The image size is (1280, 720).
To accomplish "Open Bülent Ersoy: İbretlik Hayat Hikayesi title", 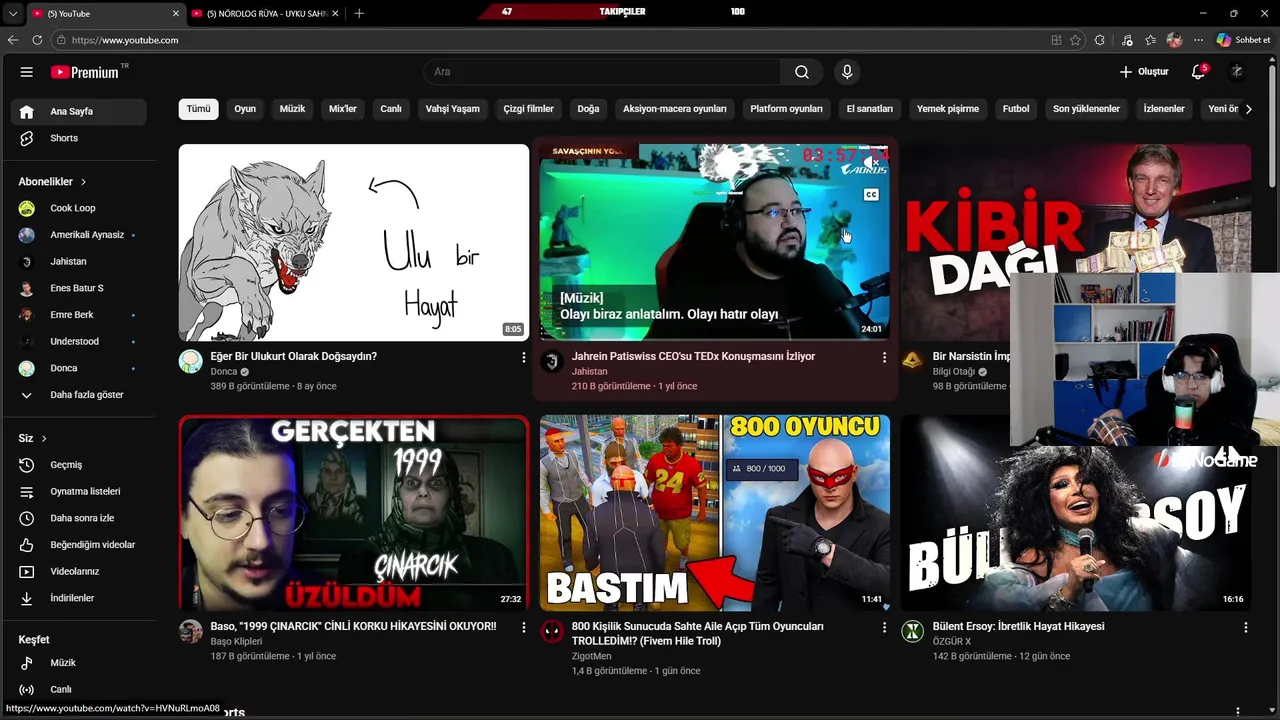I will pyautogui.click(x=1018, y=626).
